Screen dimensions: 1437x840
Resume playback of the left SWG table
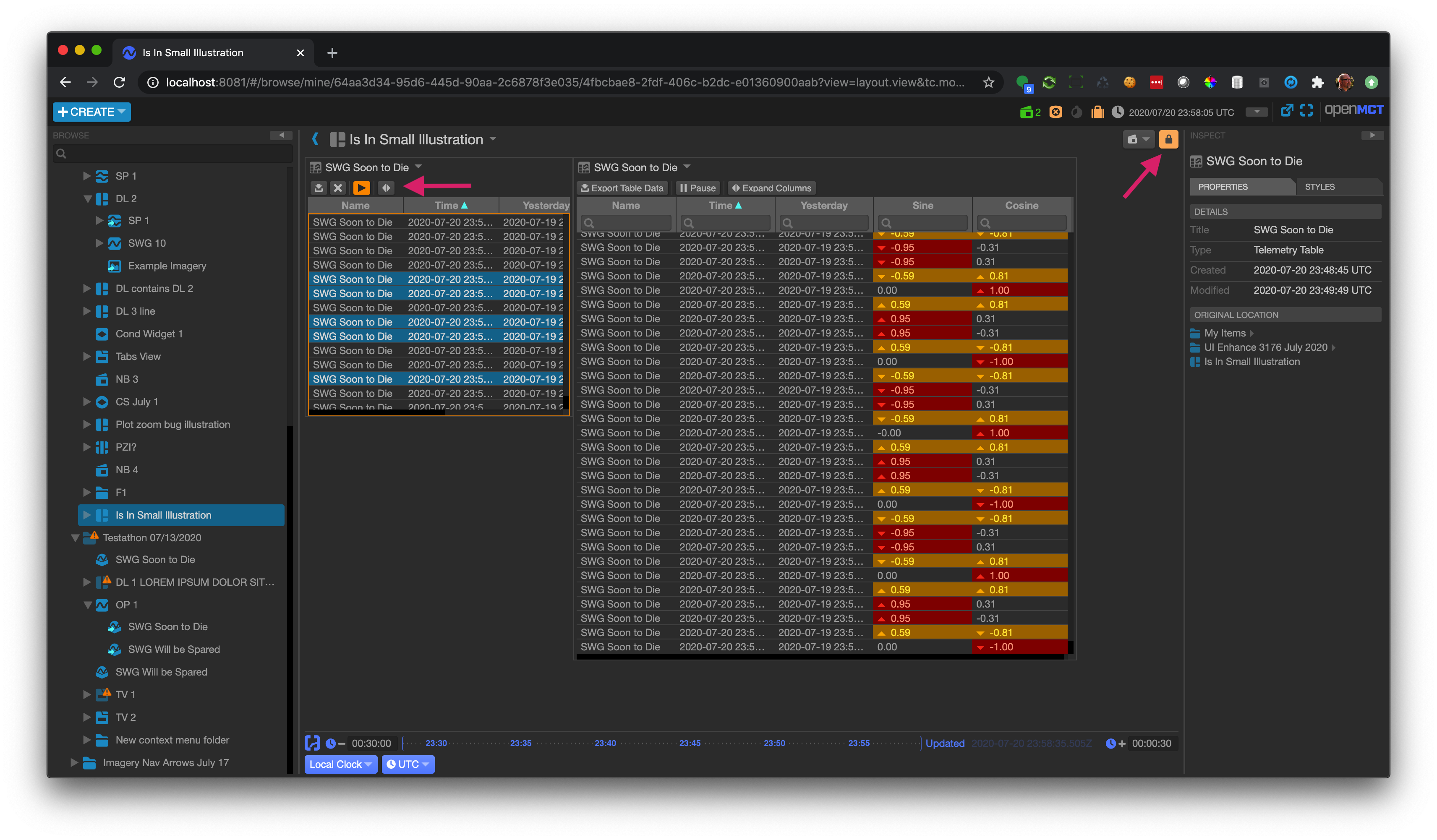click(361, 187)
